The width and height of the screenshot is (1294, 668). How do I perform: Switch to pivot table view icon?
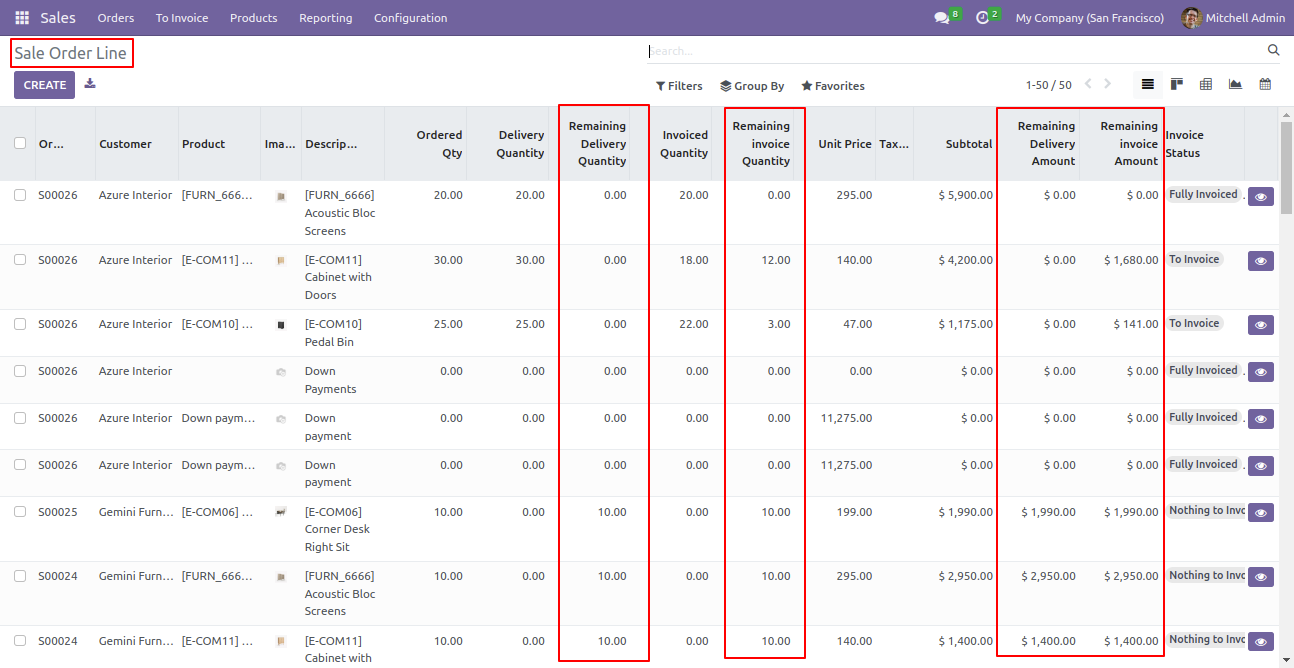[1206, 85]
